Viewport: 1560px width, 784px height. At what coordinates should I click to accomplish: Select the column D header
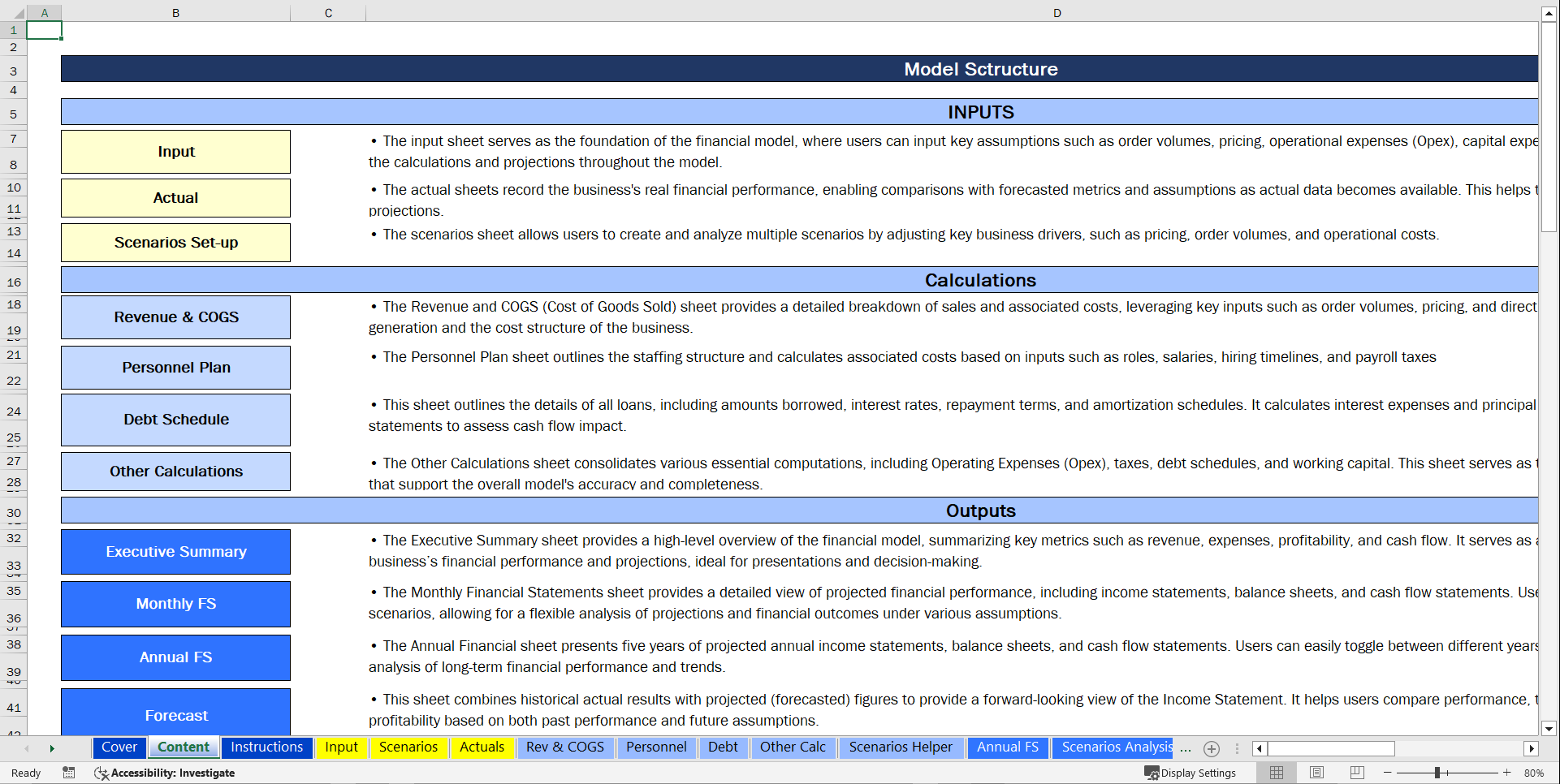(x=1057, y=13)
